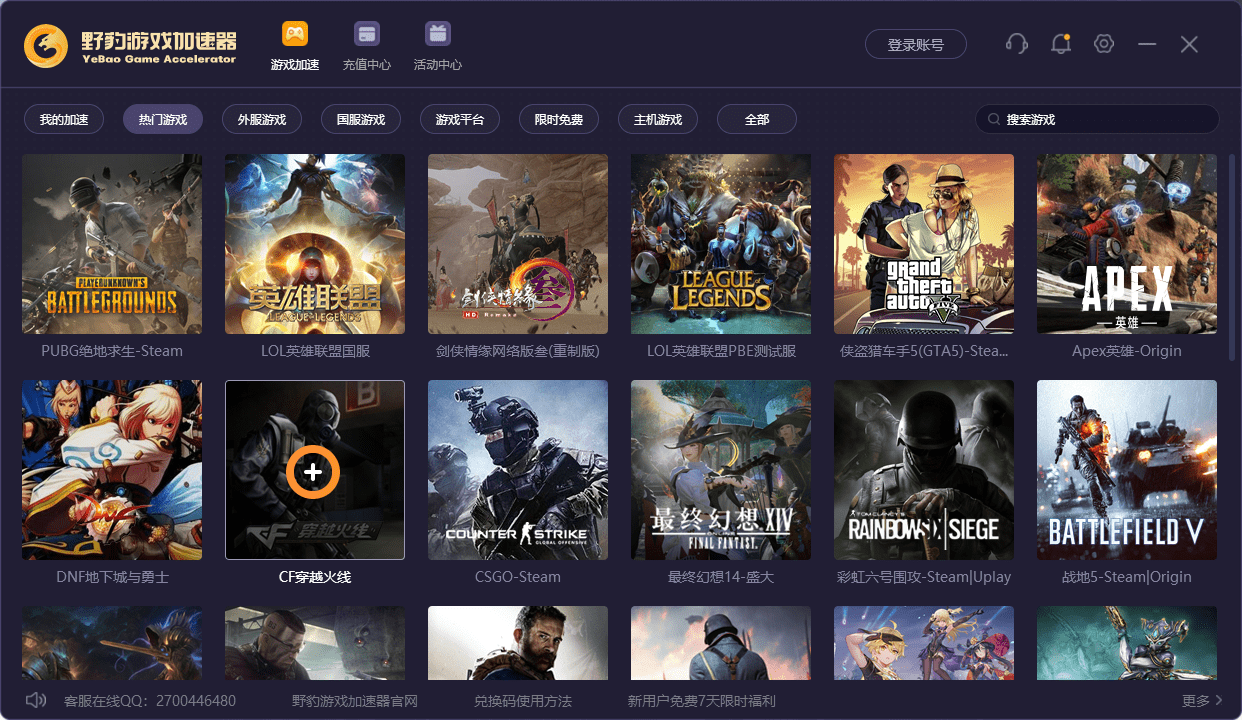Open the DNF地下城与勇士 game cover

point(112,470)
